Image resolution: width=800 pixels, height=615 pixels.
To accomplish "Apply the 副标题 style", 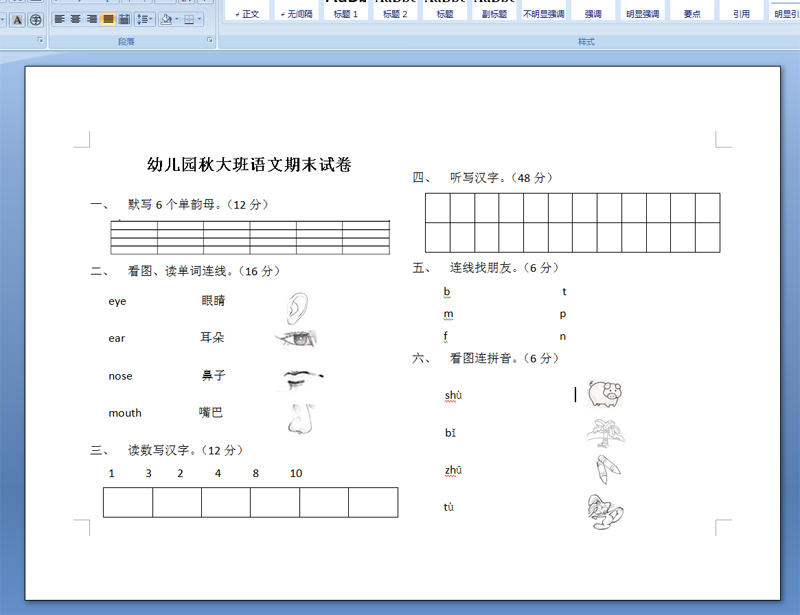I will tap(494, 10).
